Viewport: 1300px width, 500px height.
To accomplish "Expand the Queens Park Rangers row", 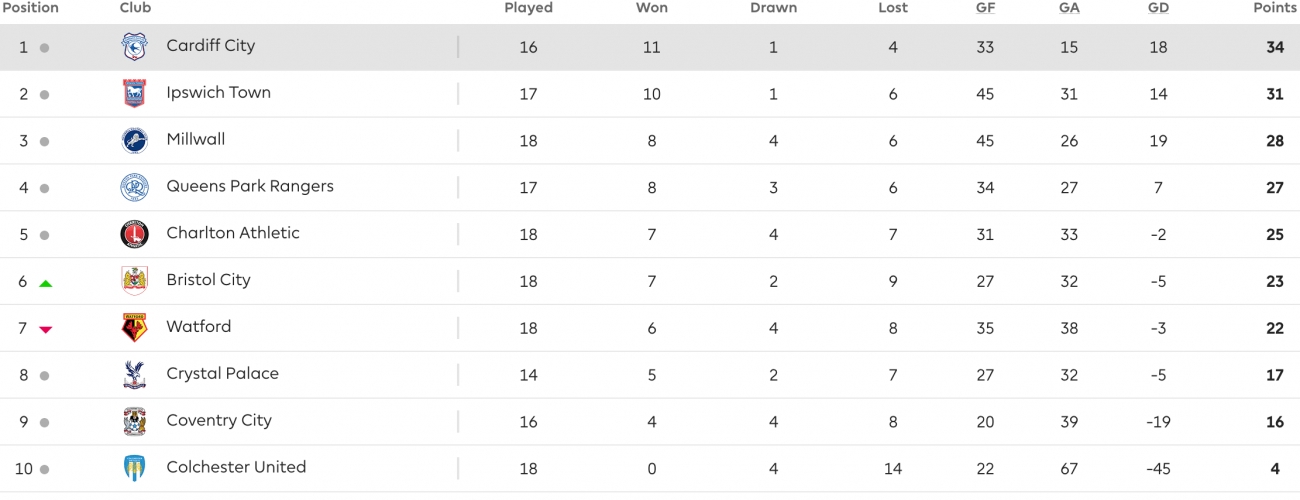I will pyautogui.click(x=650, y=187).
